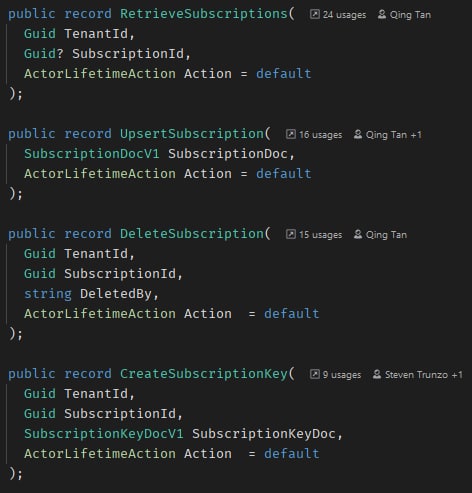Click the Steven Trunzo +1 author label
The height and width of the screenshot is (493, 472).
pyautogui.click(x=424, y=375)
